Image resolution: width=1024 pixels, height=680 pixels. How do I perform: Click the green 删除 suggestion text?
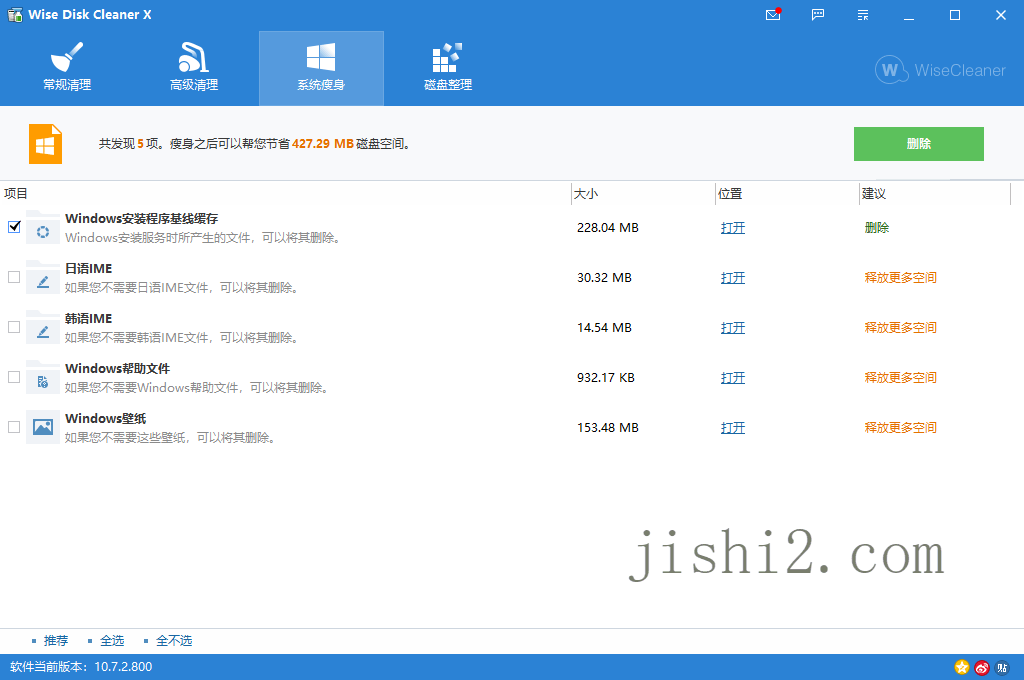877,228
